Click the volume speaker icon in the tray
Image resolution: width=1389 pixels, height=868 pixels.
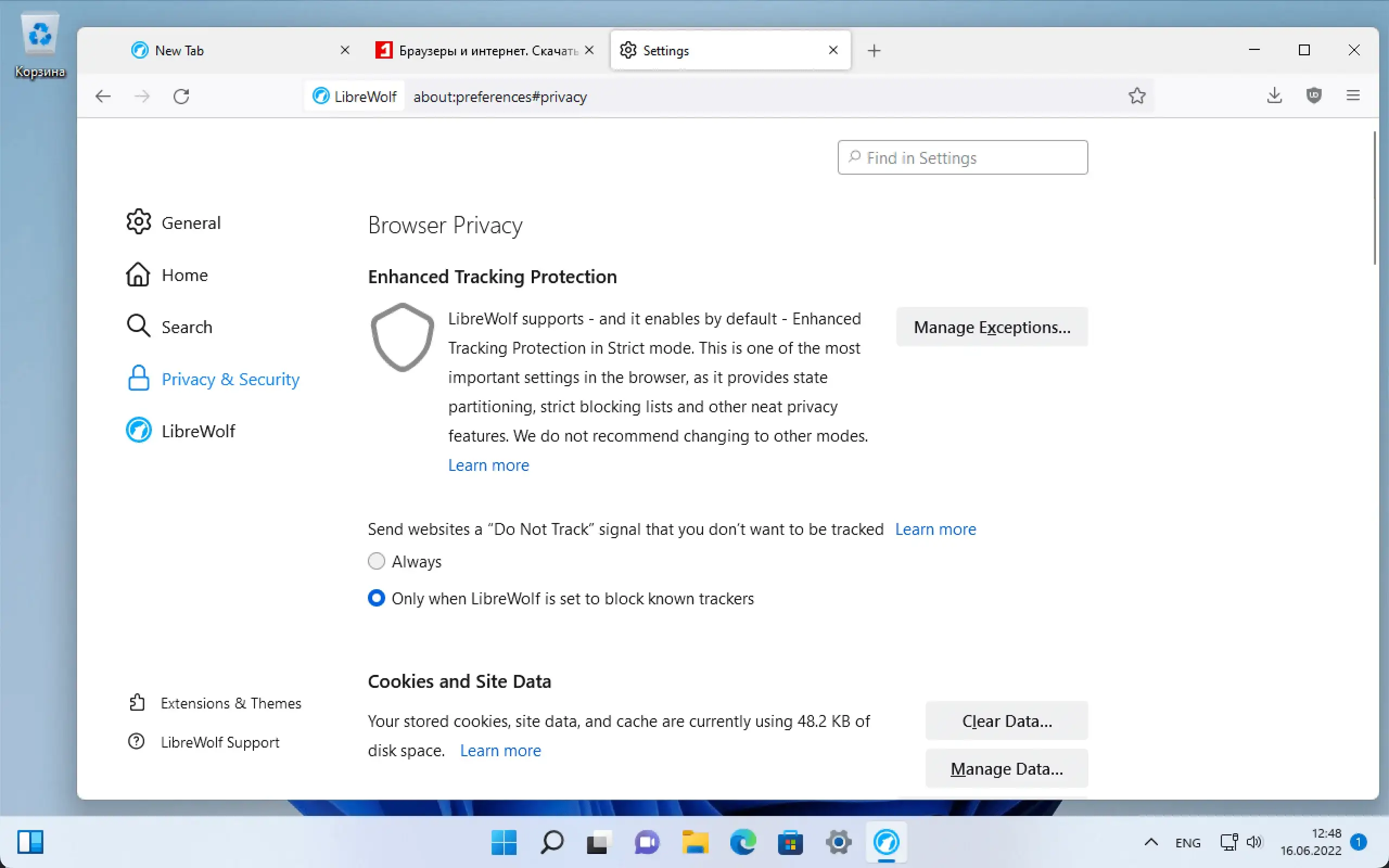(x=1254, y=842)
